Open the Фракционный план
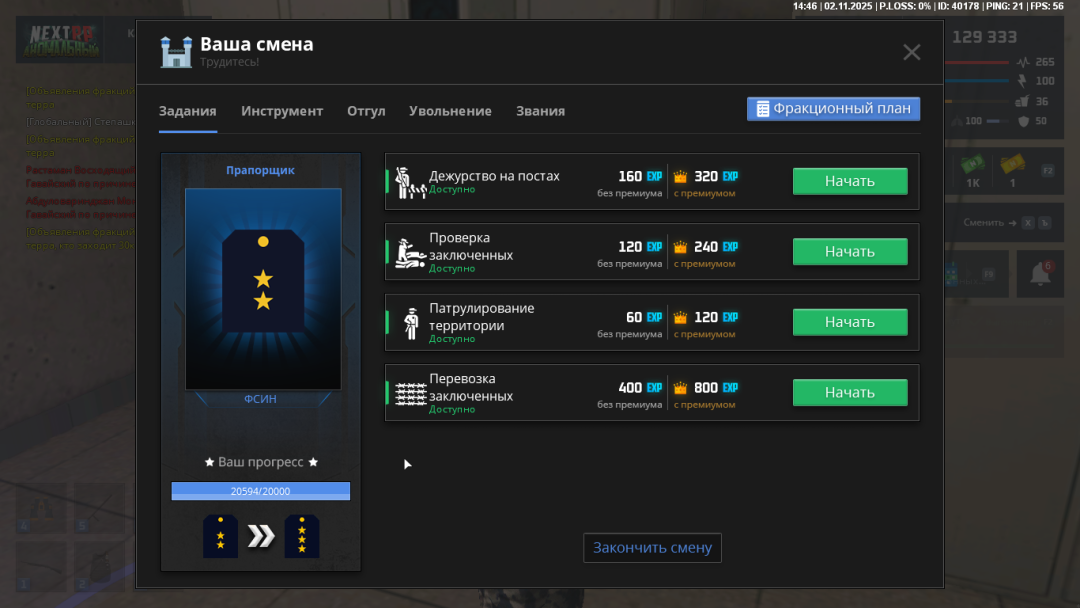Image resolution: width=1080 pixels, height=608 pixels. (833, 109)
